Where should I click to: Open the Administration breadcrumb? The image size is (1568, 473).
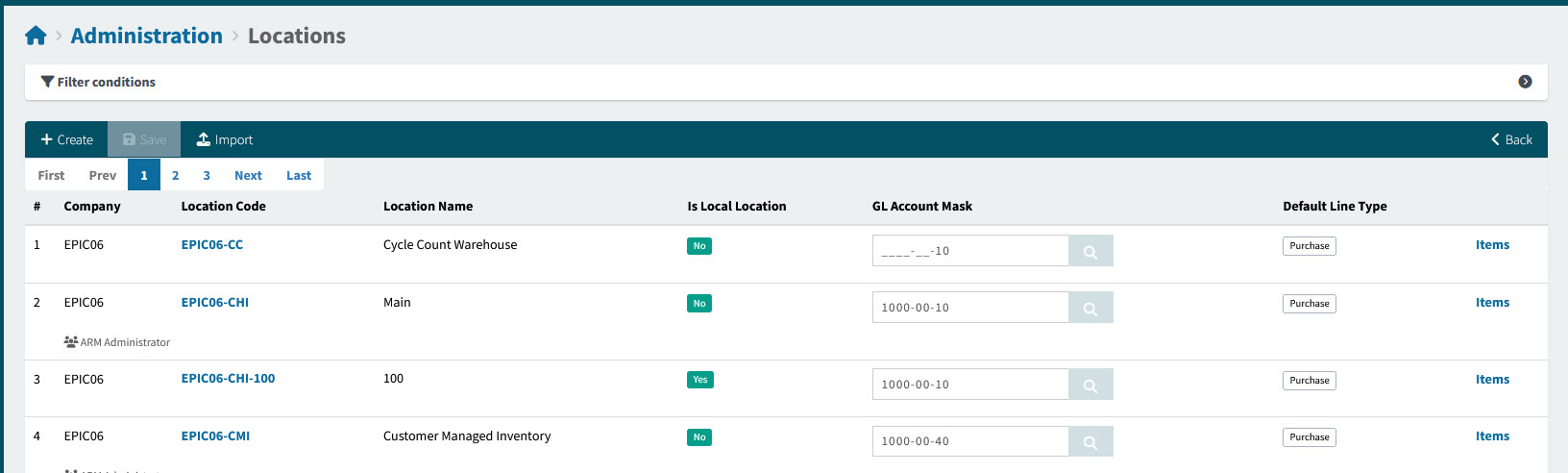147,36
